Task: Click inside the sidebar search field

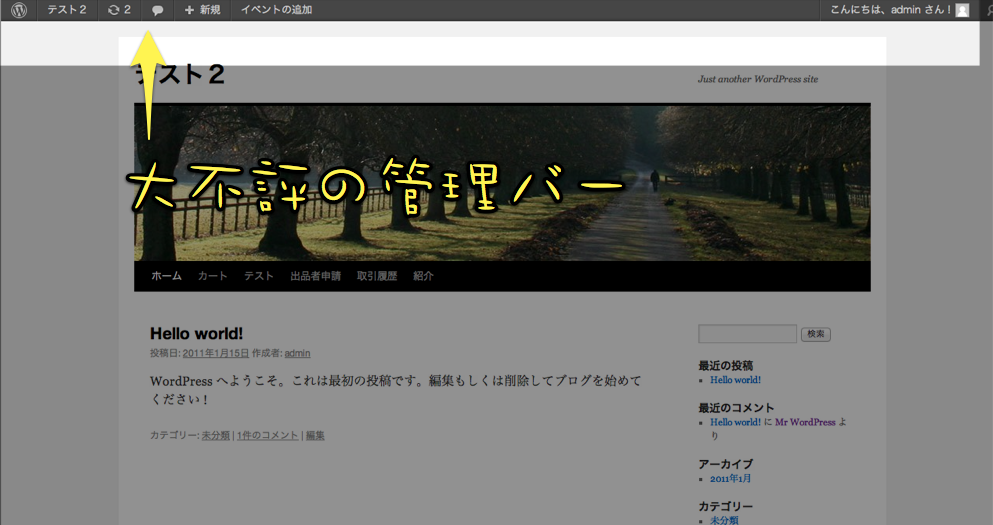Action: point(747,334)
